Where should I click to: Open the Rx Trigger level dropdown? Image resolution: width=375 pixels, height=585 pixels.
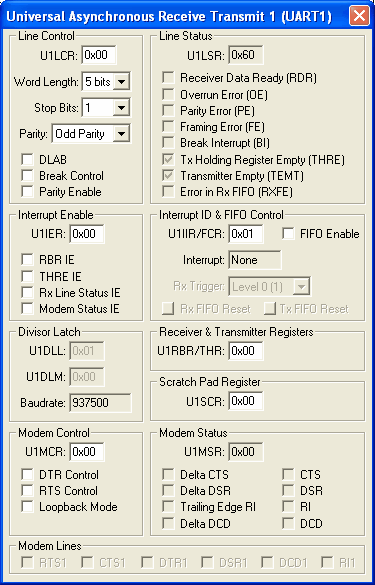[x=301, y=287]
